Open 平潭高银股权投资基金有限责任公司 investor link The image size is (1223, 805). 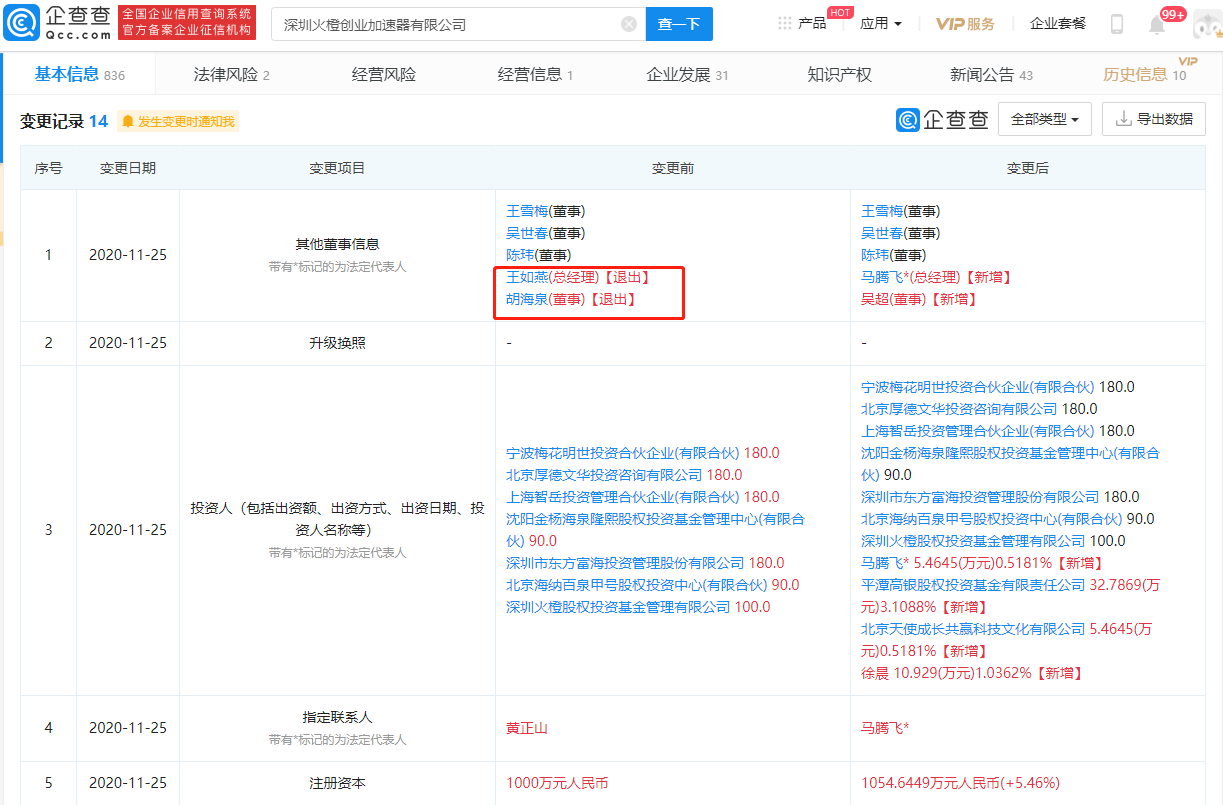tap(973, 585)
